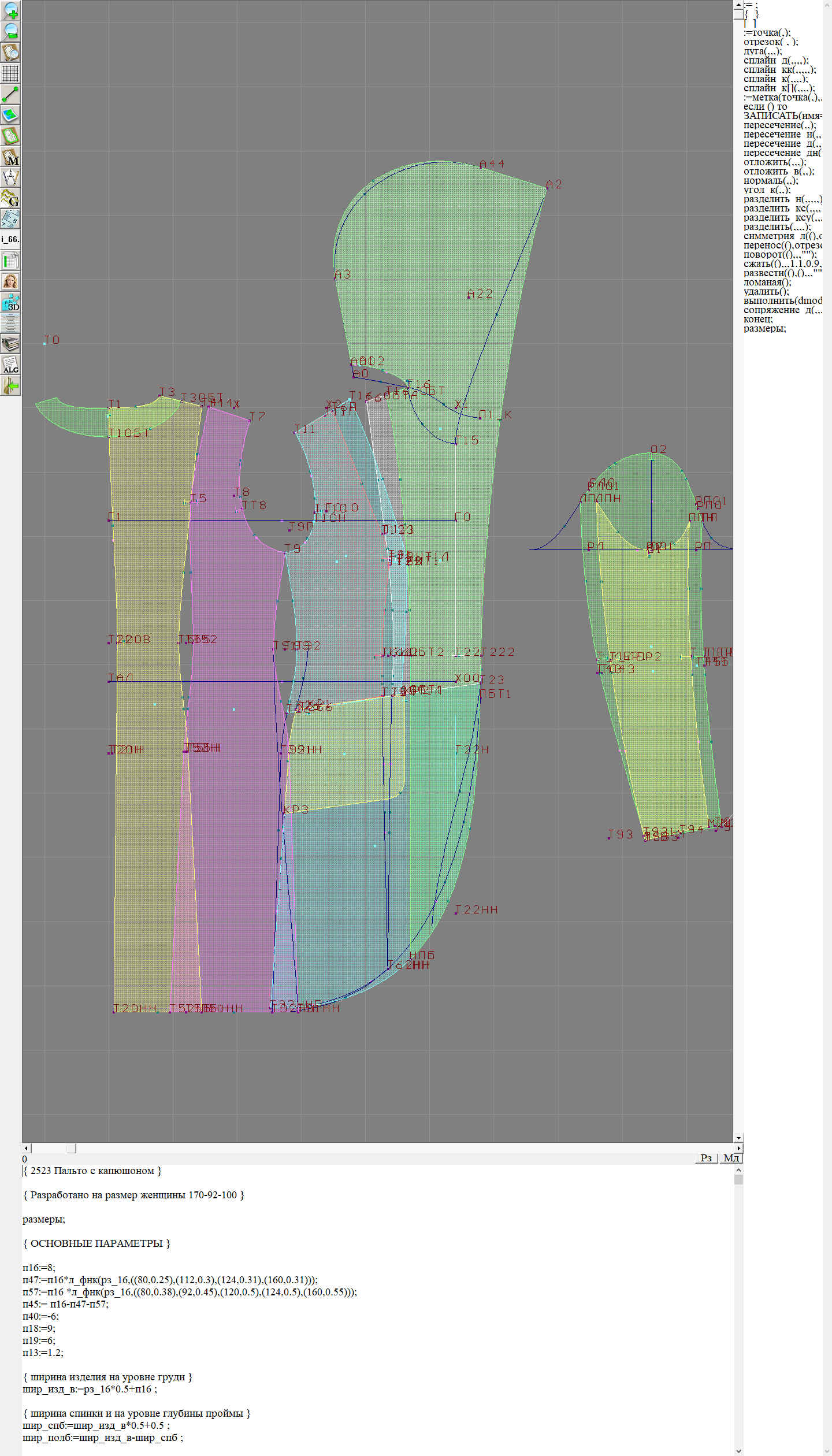
Task: Click the zoom in magnifier icon
Action: pyautogui.click(x=10, y=10)
